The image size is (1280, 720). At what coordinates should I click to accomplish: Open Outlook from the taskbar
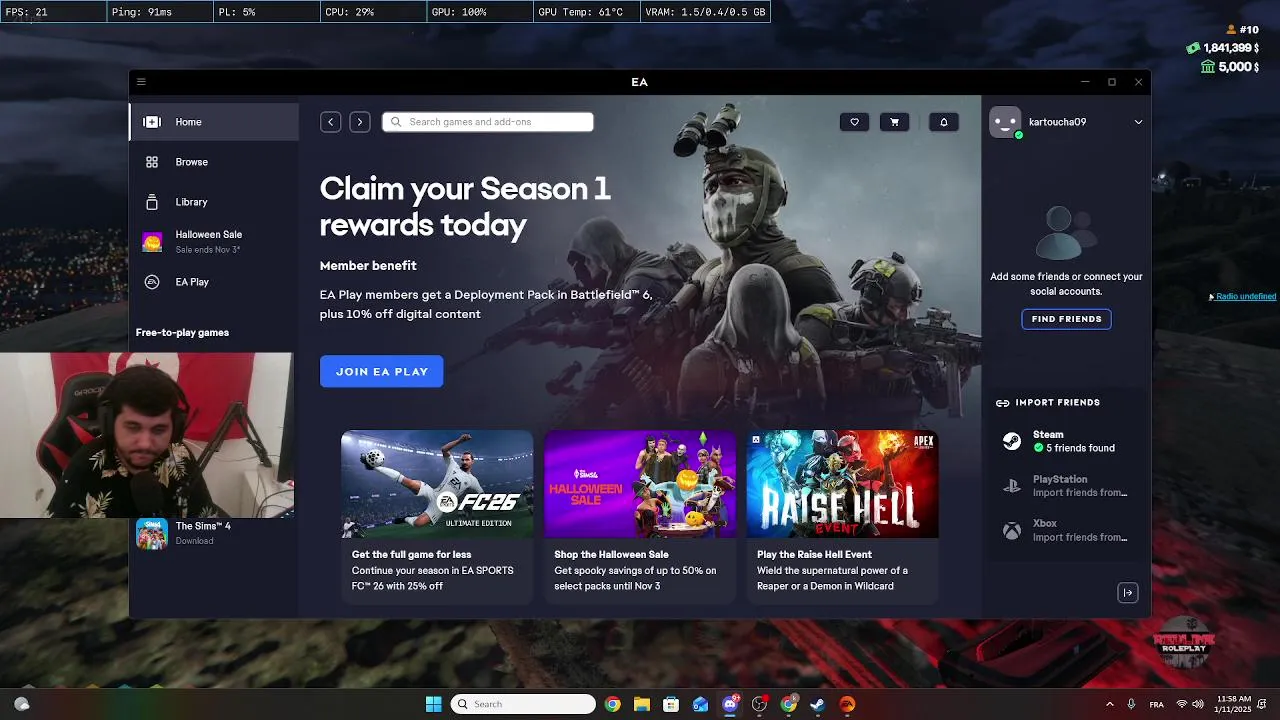(x=700, y=704)
